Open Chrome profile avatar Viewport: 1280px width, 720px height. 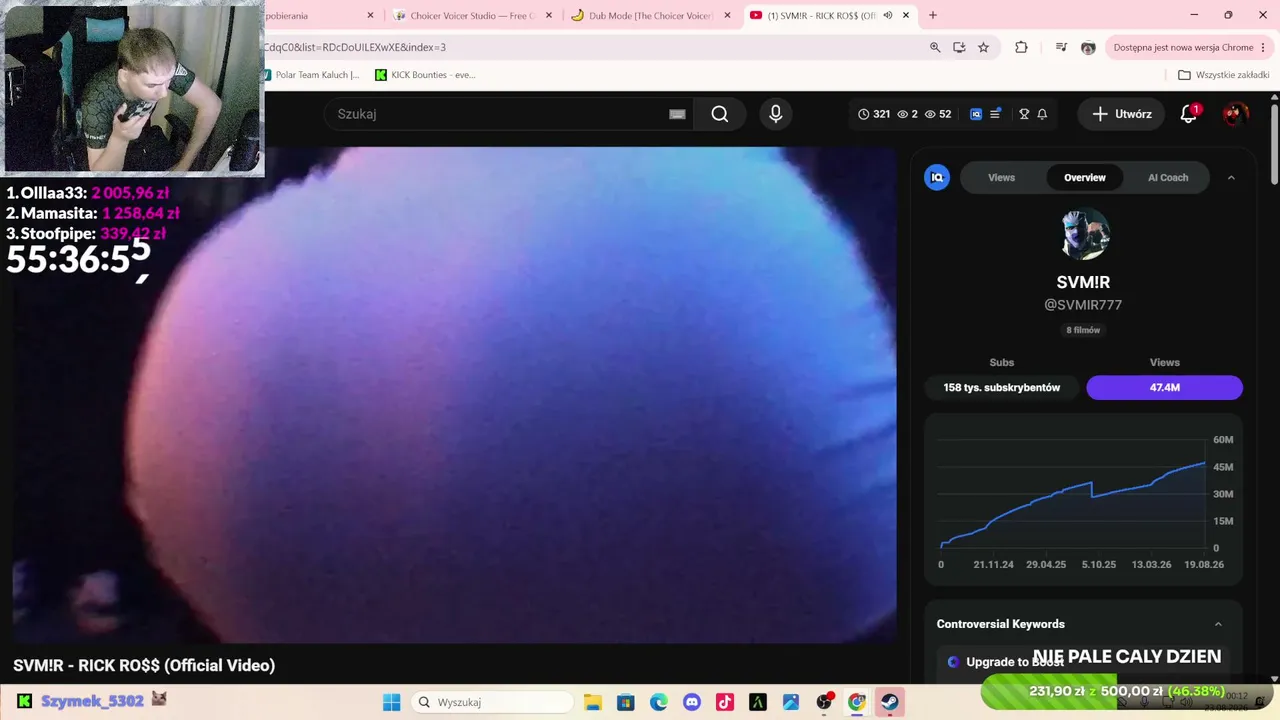coord(1088,47)
